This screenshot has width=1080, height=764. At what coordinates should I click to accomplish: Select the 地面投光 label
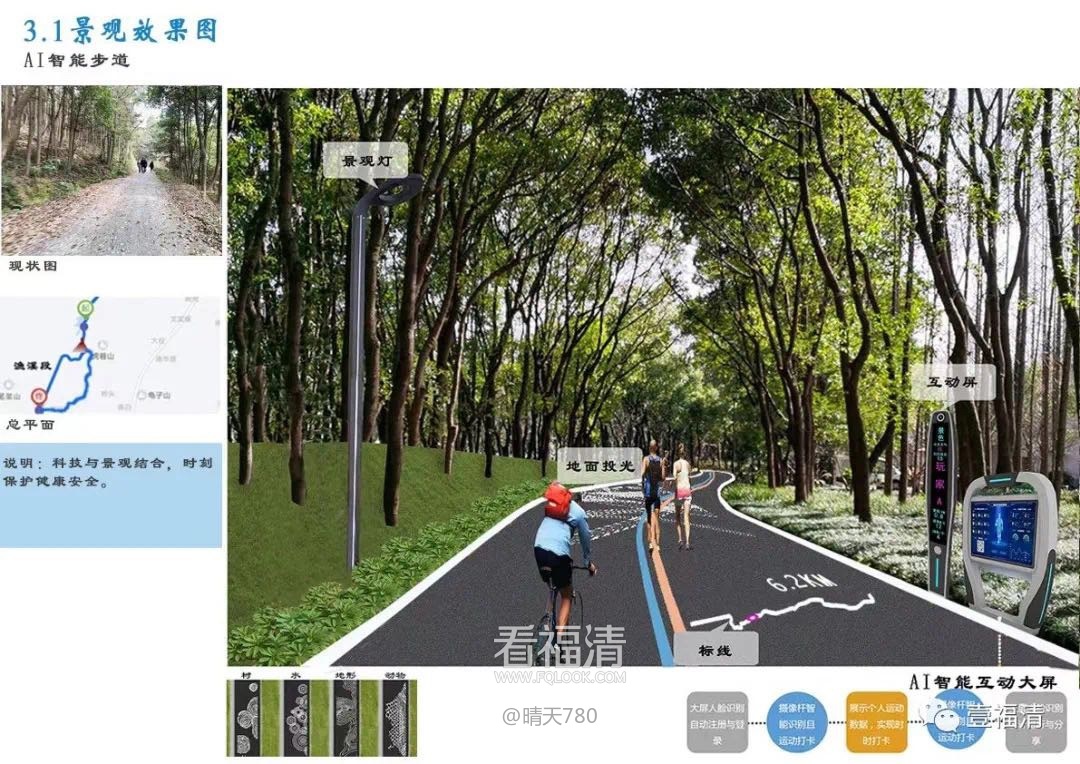tap(600, 466)
